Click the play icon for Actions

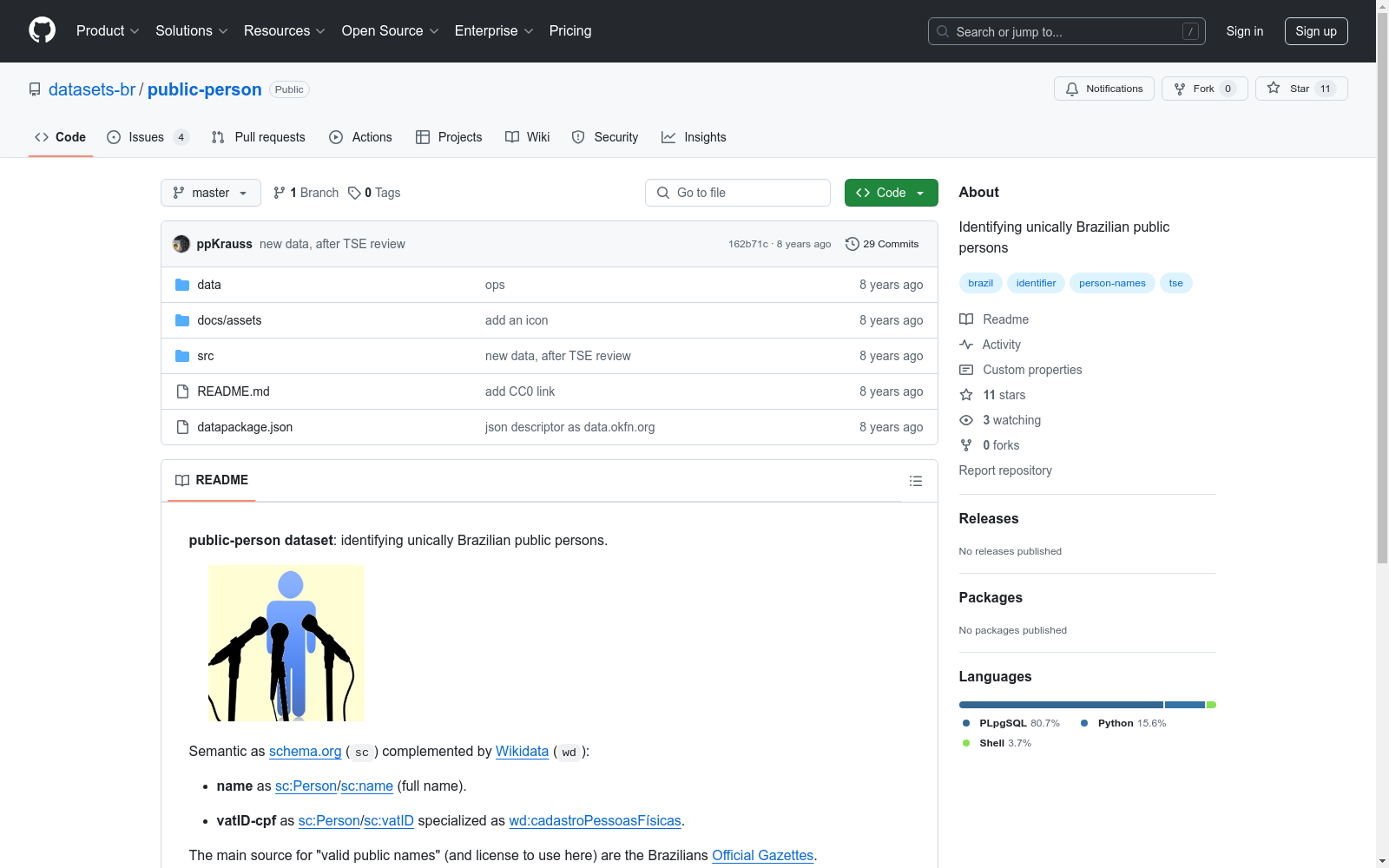[336, 137]
